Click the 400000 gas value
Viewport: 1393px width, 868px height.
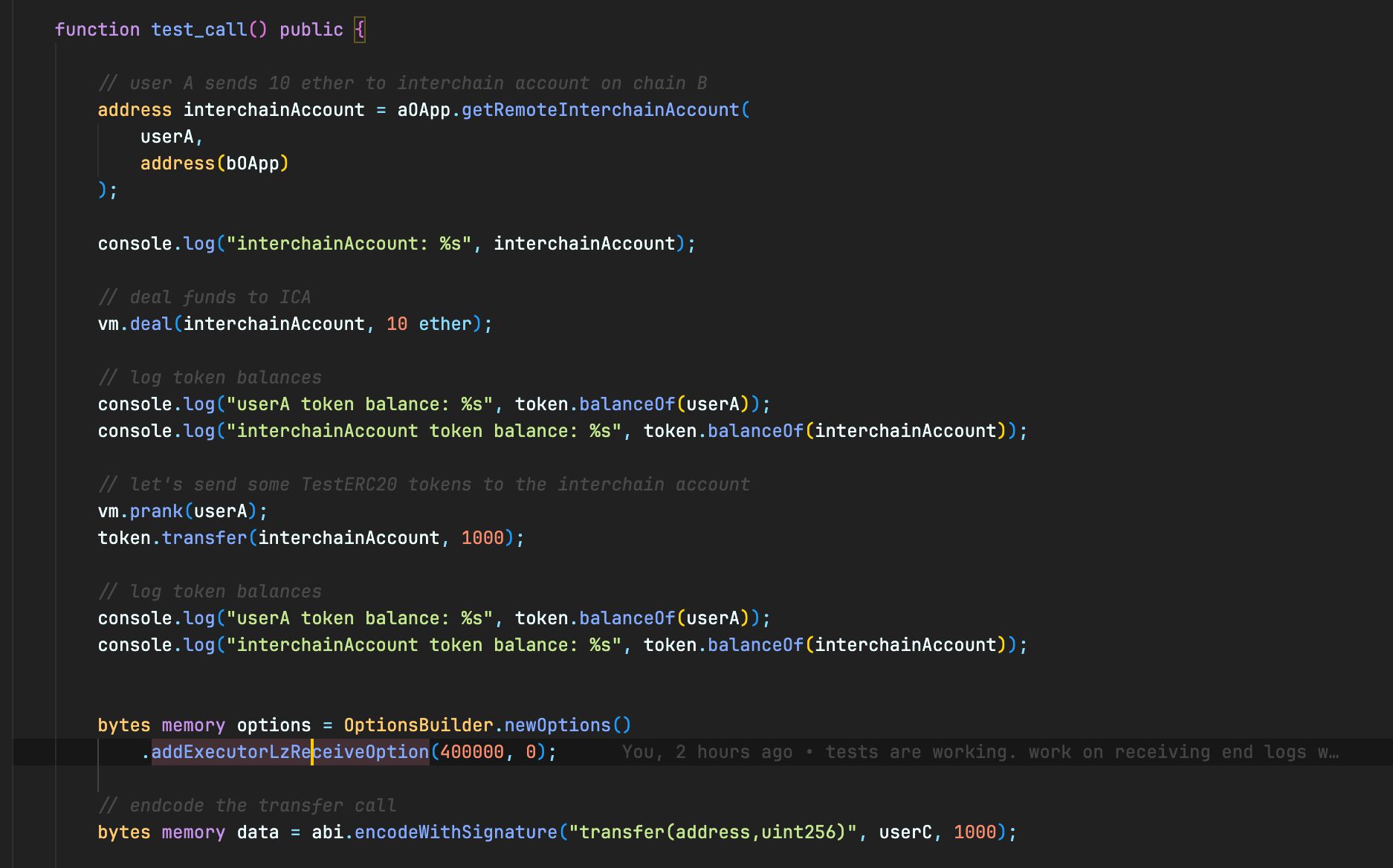point(472,752)
